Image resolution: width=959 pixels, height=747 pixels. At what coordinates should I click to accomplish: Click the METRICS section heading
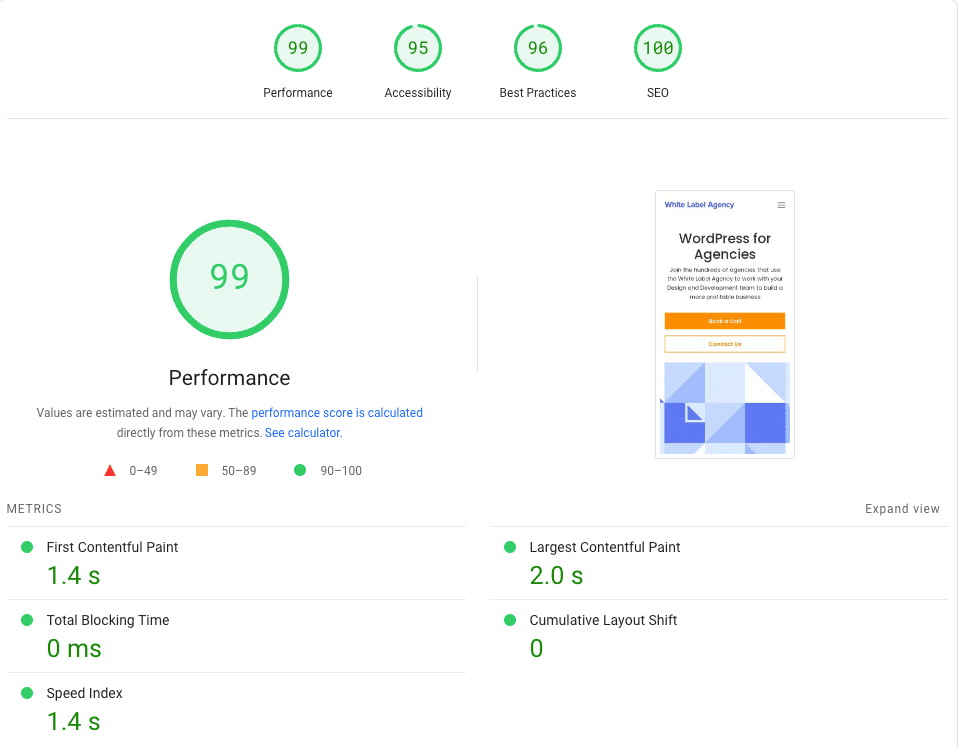[x=34, y=509]
